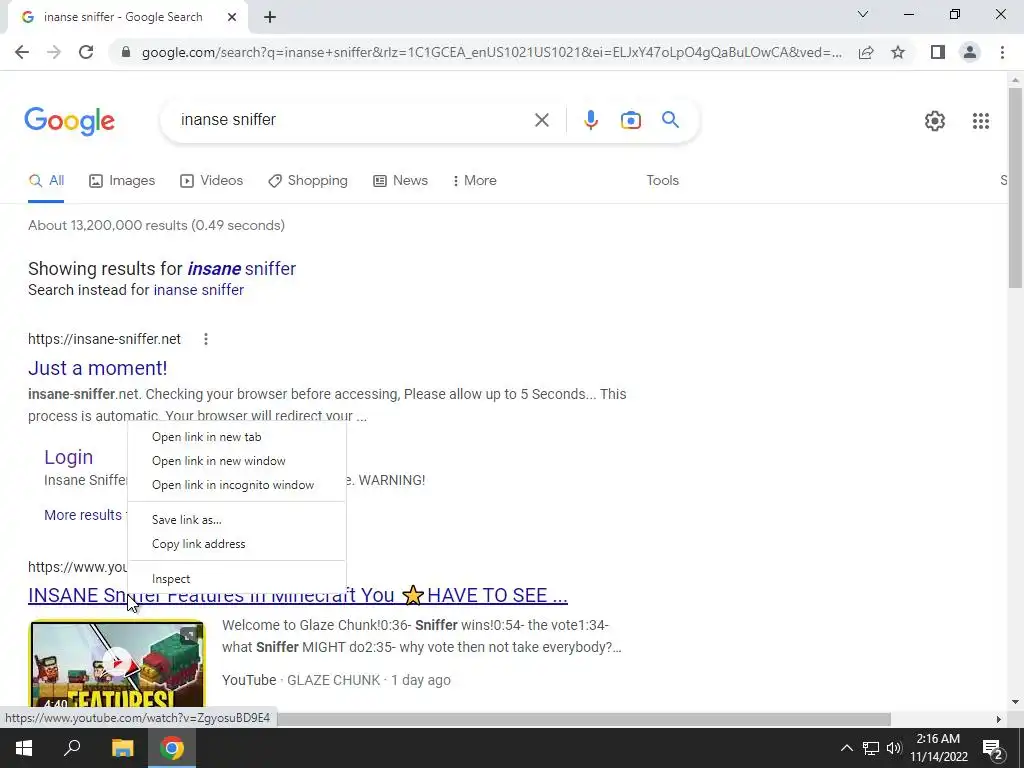Open the tab search chevron
Viewport: 1024px width, 768px height.
pyautogui.click(x=863, y=14)
